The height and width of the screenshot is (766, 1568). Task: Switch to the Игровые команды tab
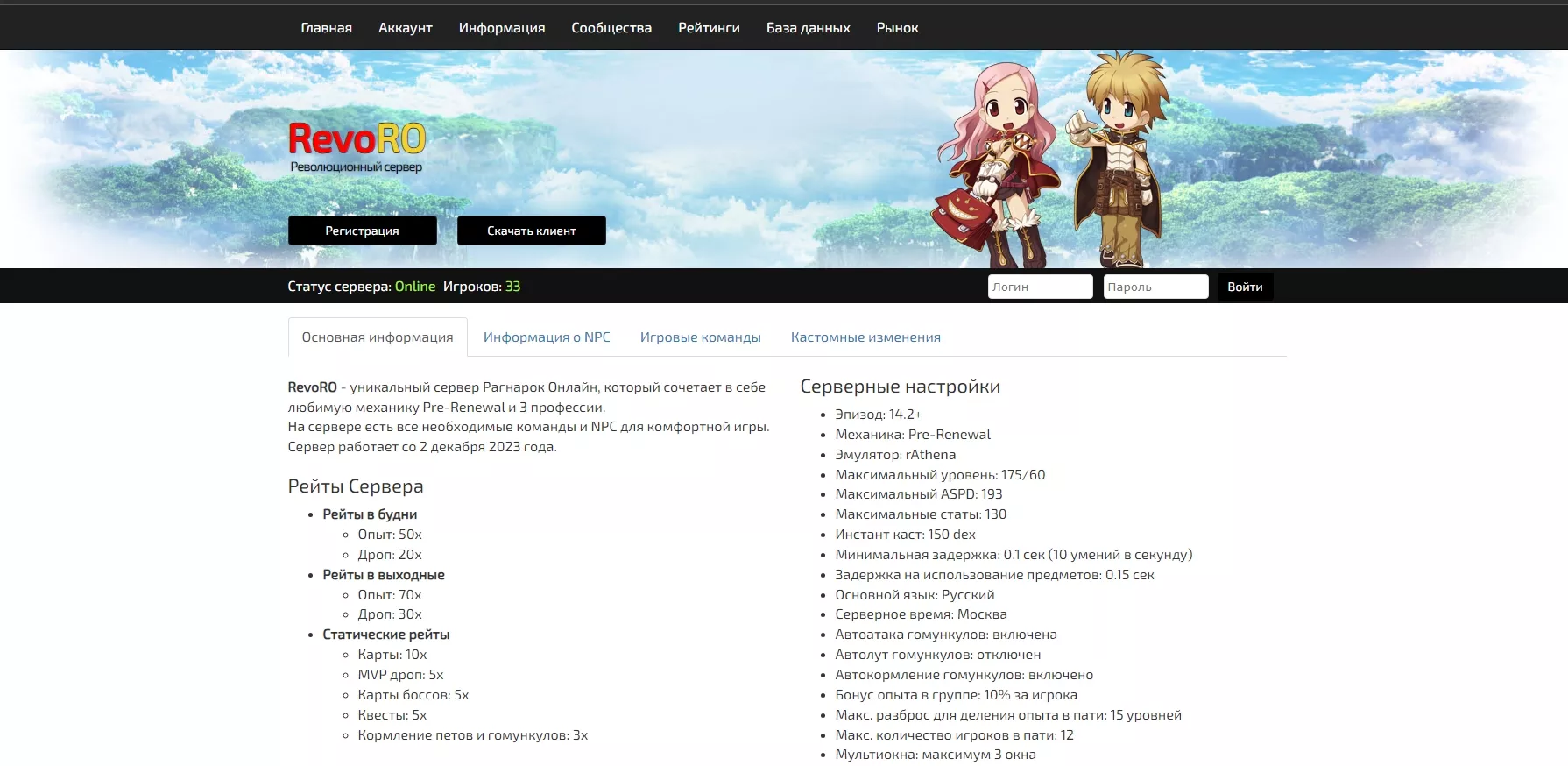(x=700, y=337)
